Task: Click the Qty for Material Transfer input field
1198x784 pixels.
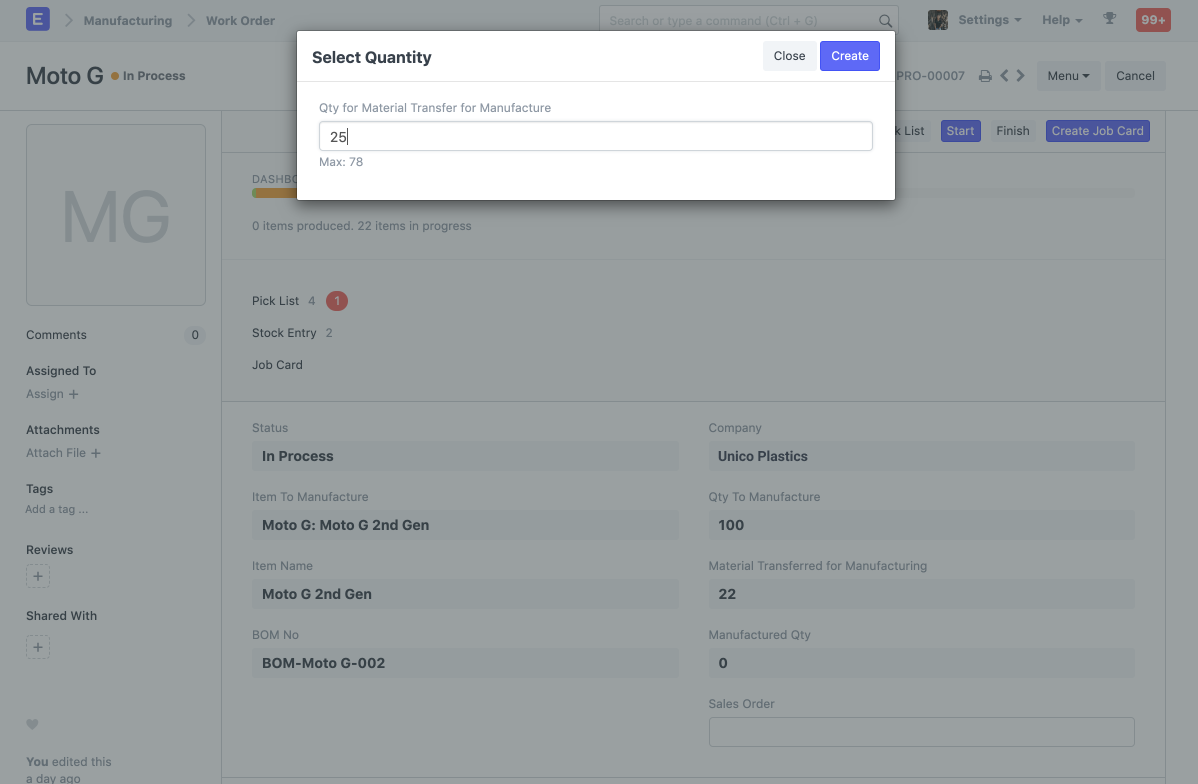Action: point(596,137)
